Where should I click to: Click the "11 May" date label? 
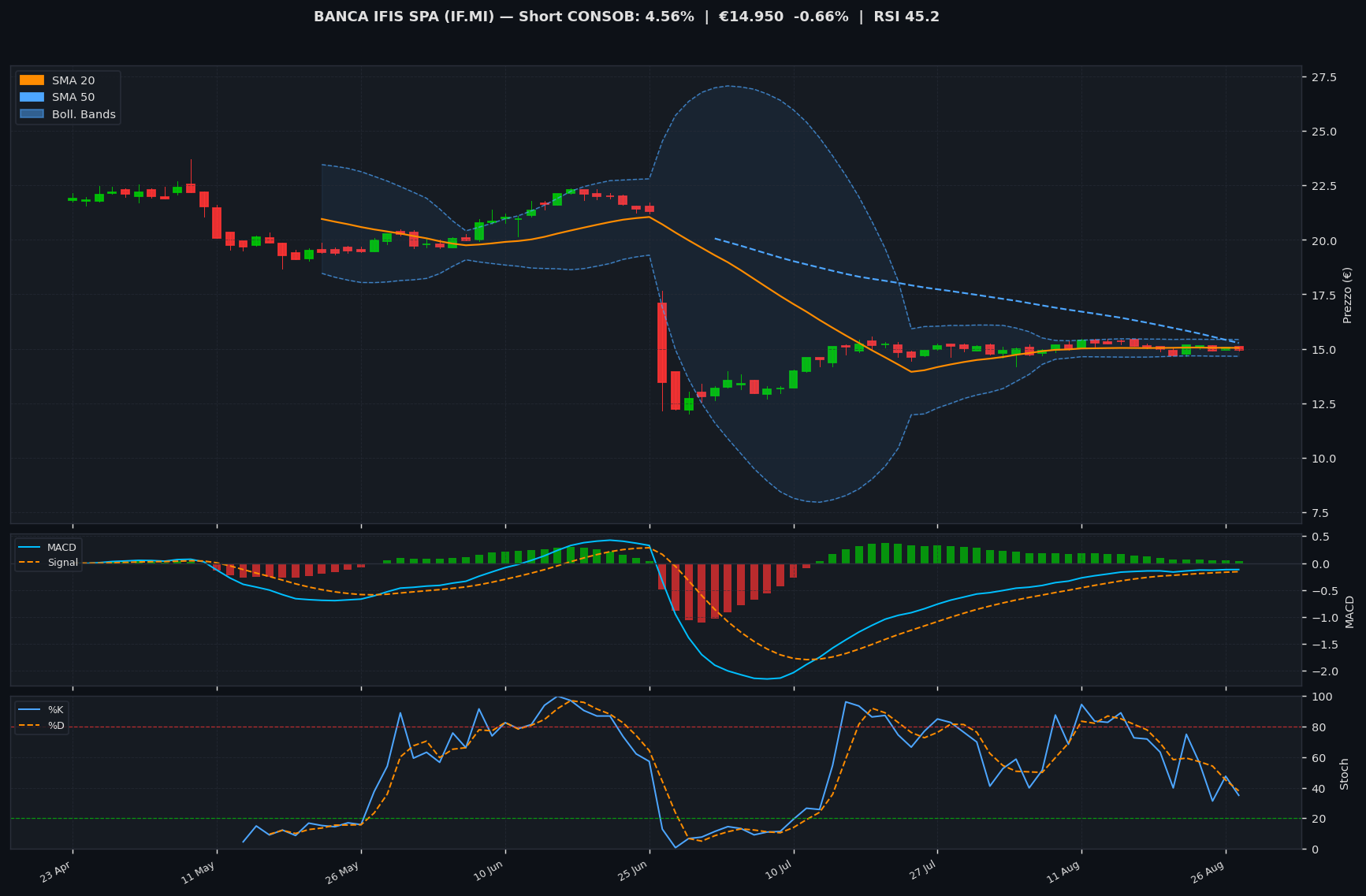tap(199, 872)
